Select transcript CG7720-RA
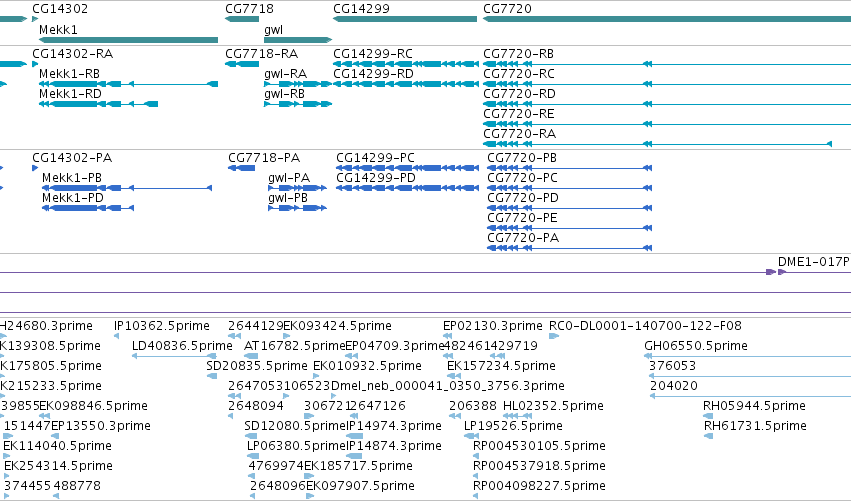This screenshot has width=851, height=501. [x=519, y=134]
